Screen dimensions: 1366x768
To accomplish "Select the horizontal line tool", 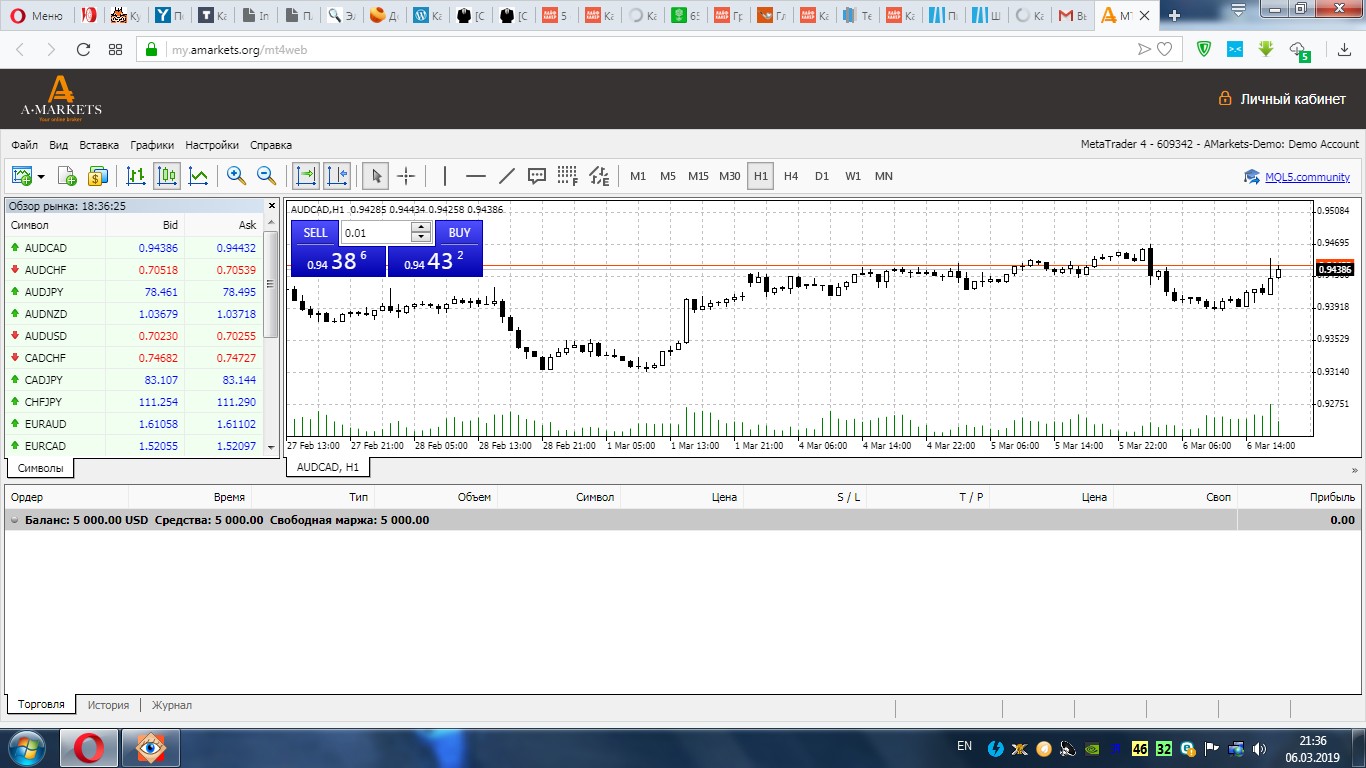I will [476, 176].
